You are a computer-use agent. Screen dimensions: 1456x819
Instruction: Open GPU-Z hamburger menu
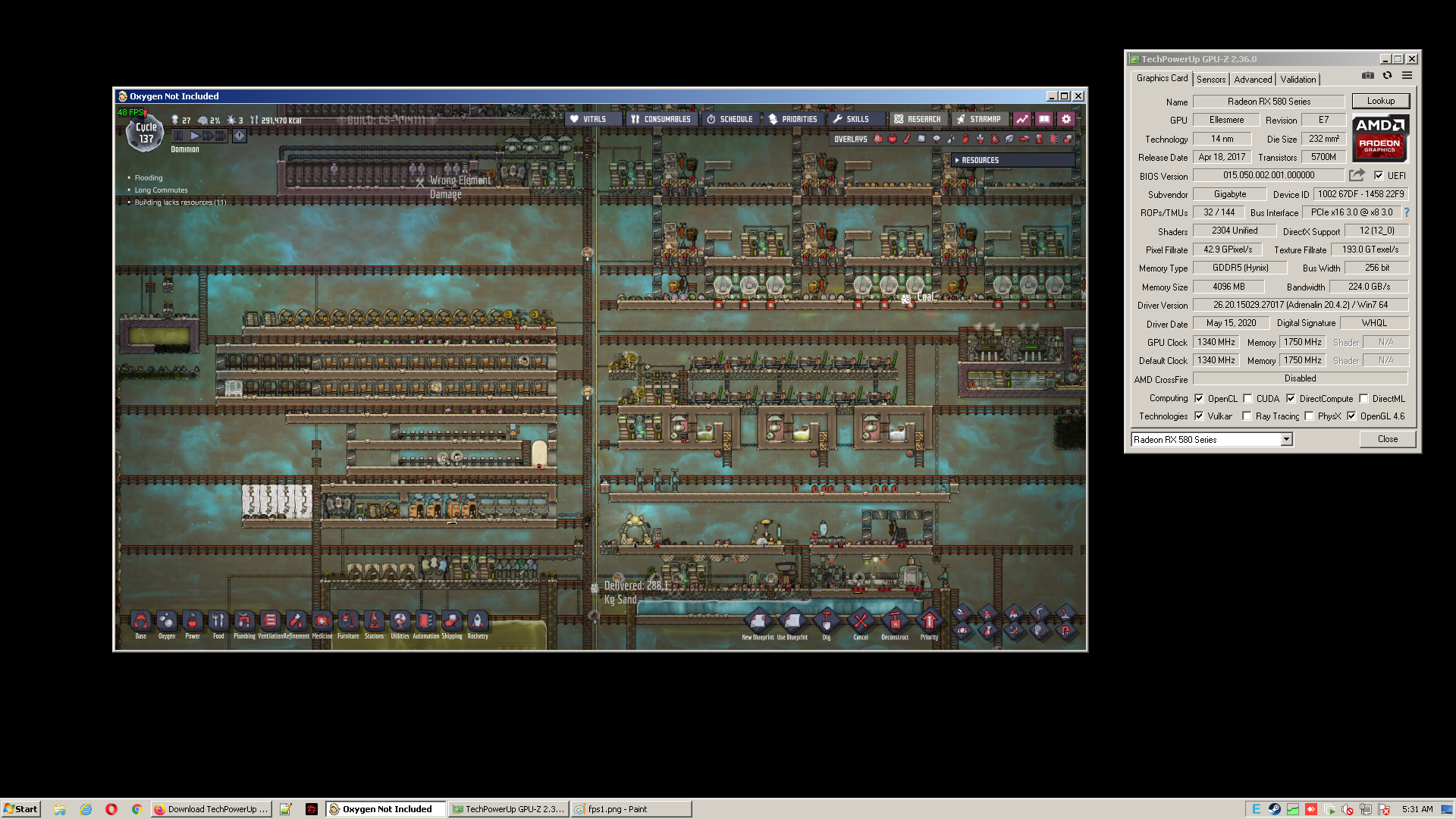[x=1407, y=76]
